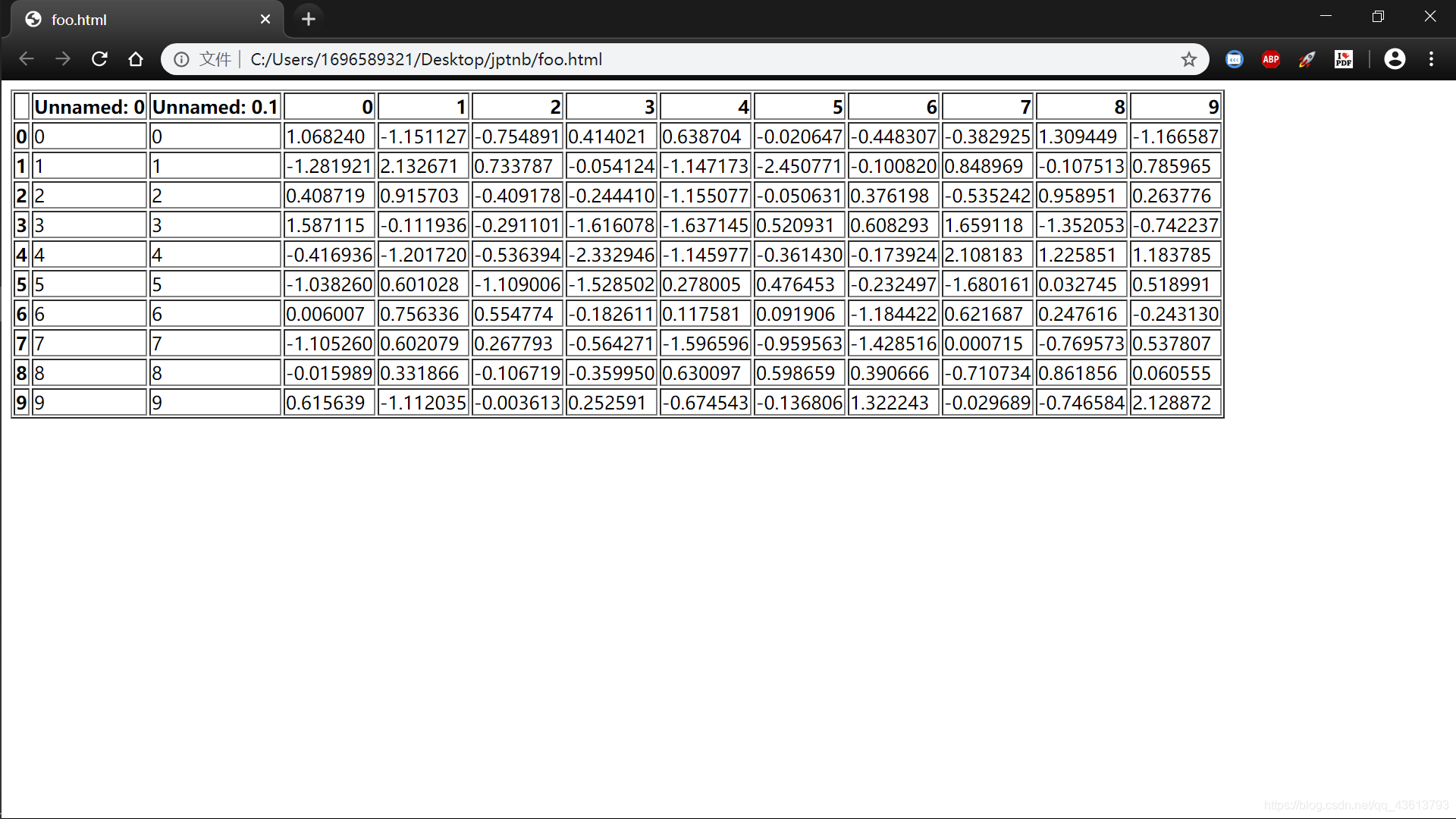Screen dimensions: 1456x819
Task: Open Chrome three-dot menu
Action: coord(1431,59)
